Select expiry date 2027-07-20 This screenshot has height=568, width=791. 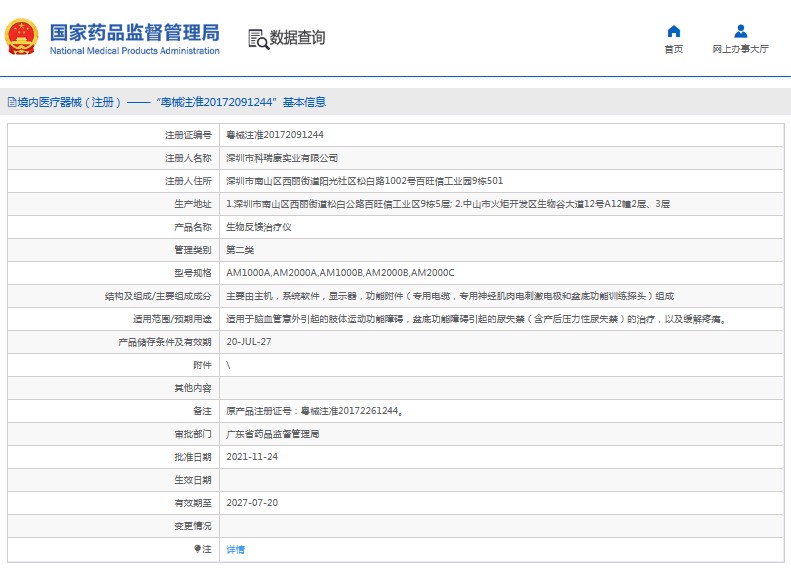(252, 502)
